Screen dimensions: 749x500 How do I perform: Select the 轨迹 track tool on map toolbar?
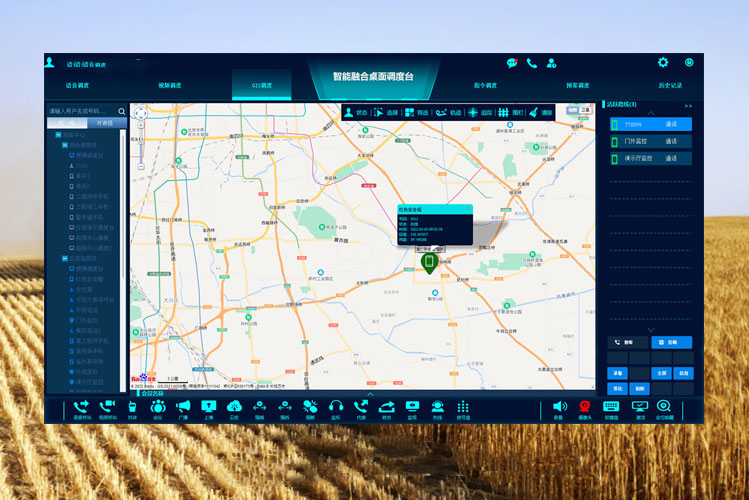(x=448, y=113)
